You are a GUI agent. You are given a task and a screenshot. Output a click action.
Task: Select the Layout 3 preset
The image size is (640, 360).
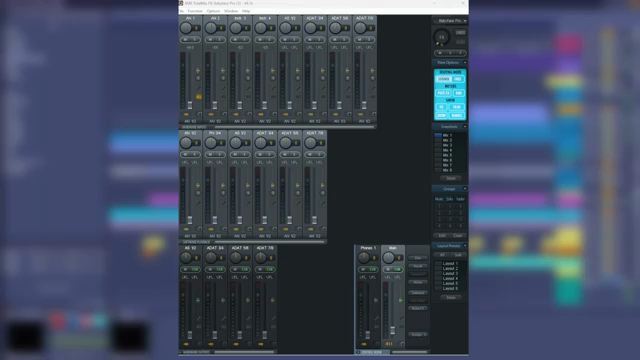click(450, 273)
